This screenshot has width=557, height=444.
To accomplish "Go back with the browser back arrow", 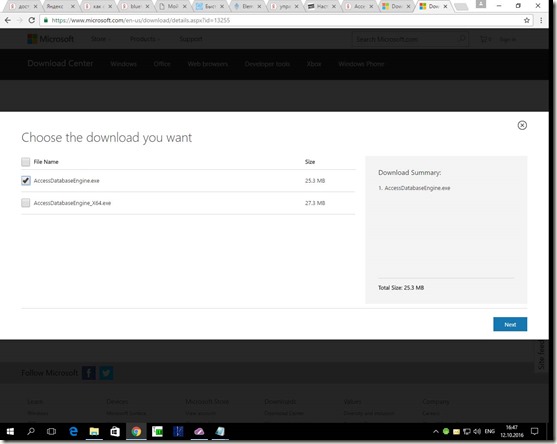I will coord(8,20).
